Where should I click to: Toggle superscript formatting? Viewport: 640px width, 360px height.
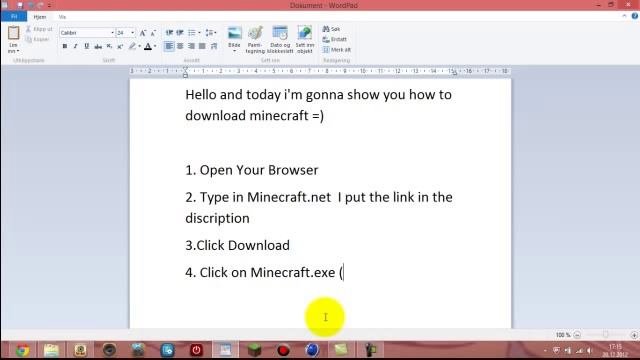120,47
